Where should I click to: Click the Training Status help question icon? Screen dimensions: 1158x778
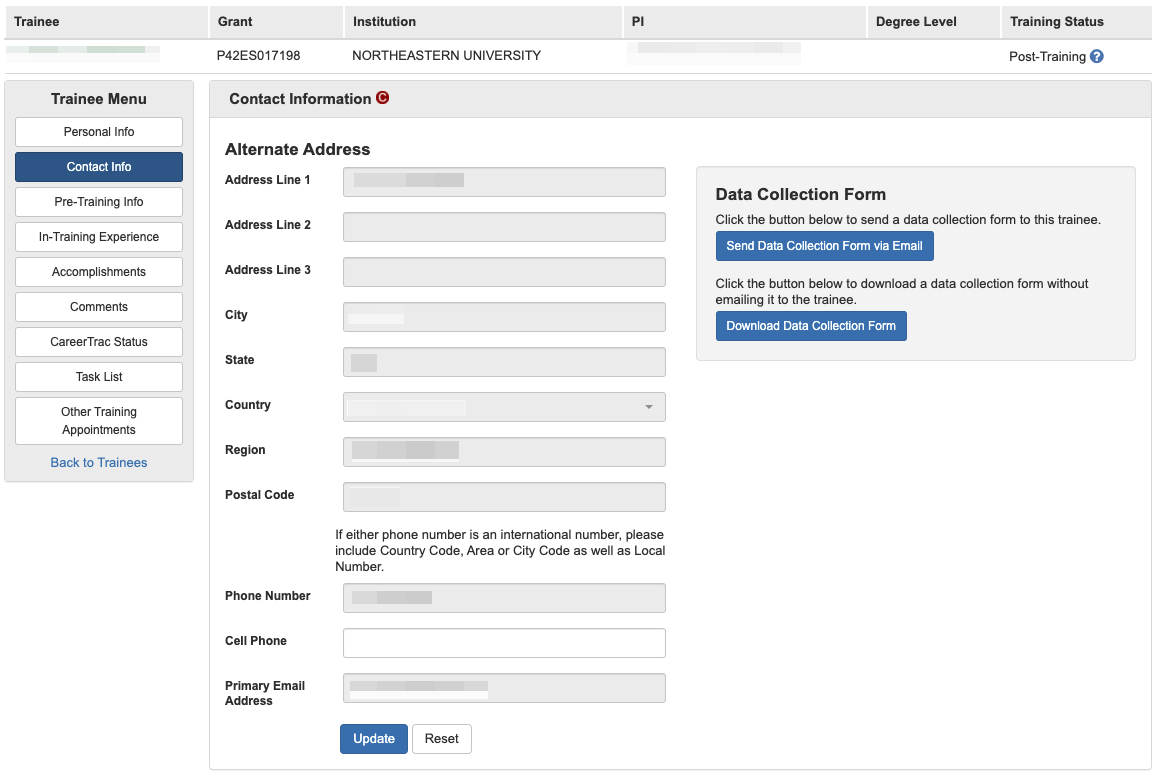tap(1097, 57)
